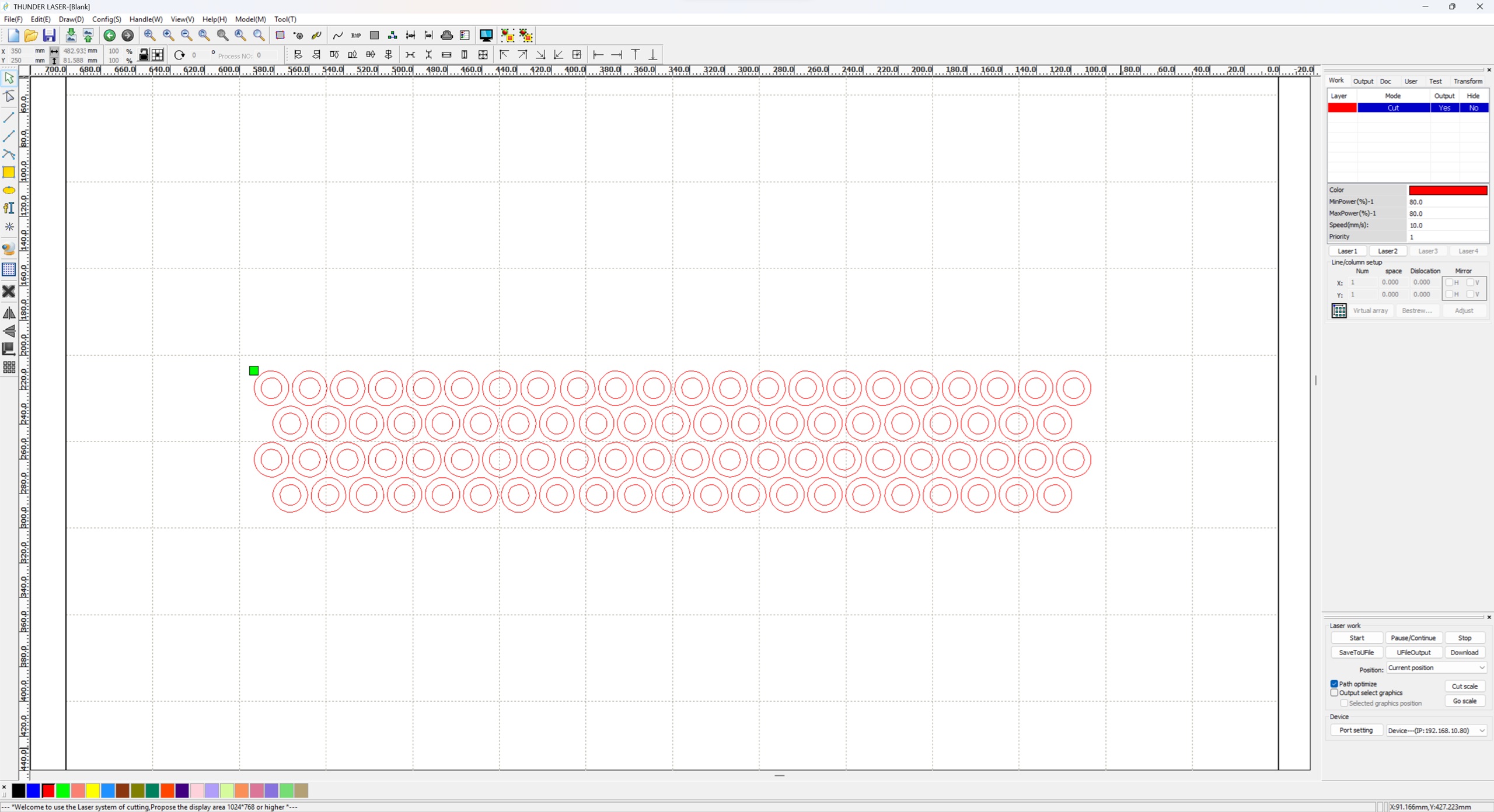Click the preview monitor icon

tap(486, 36)
